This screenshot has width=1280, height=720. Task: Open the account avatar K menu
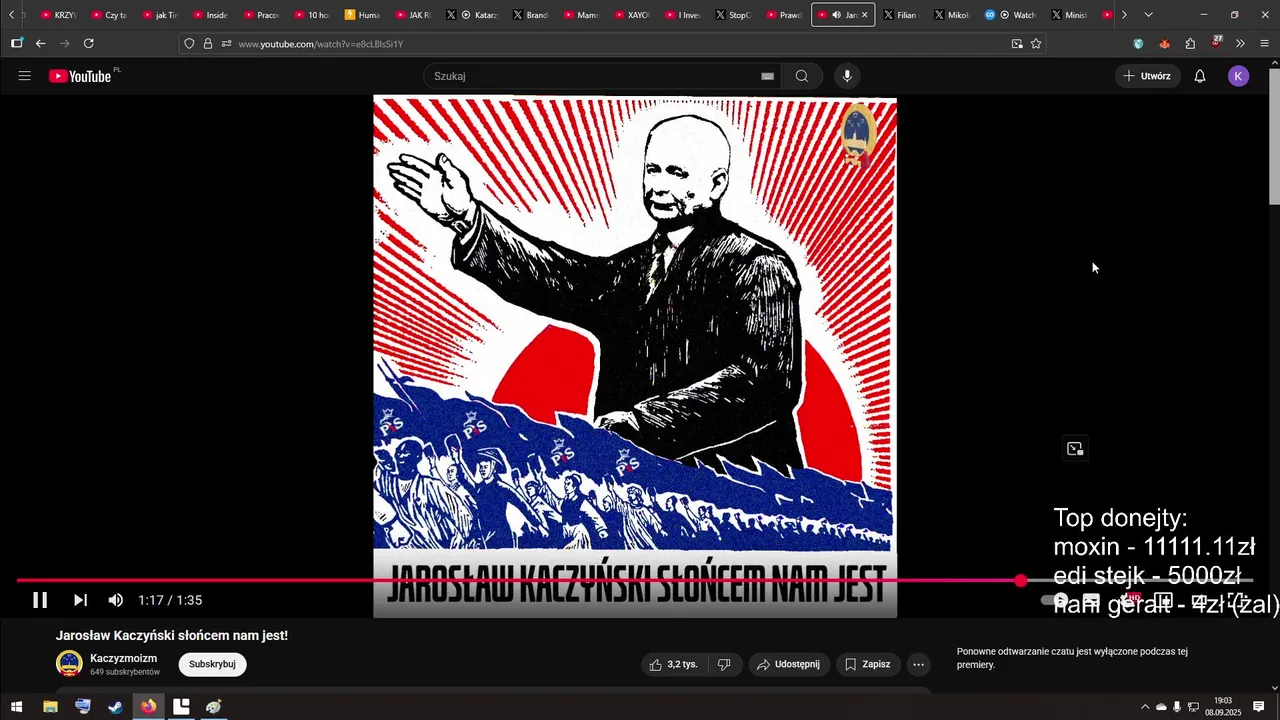point(1238,76)
